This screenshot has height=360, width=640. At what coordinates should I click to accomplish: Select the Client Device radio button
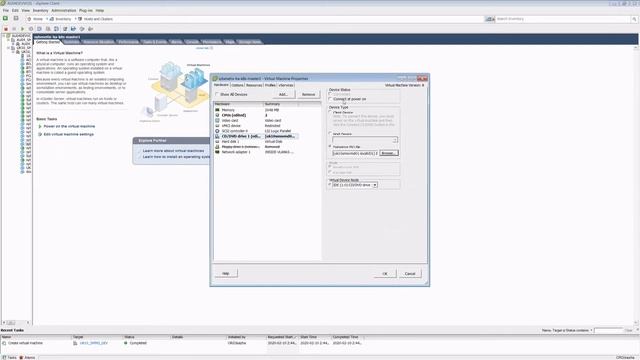330,112
